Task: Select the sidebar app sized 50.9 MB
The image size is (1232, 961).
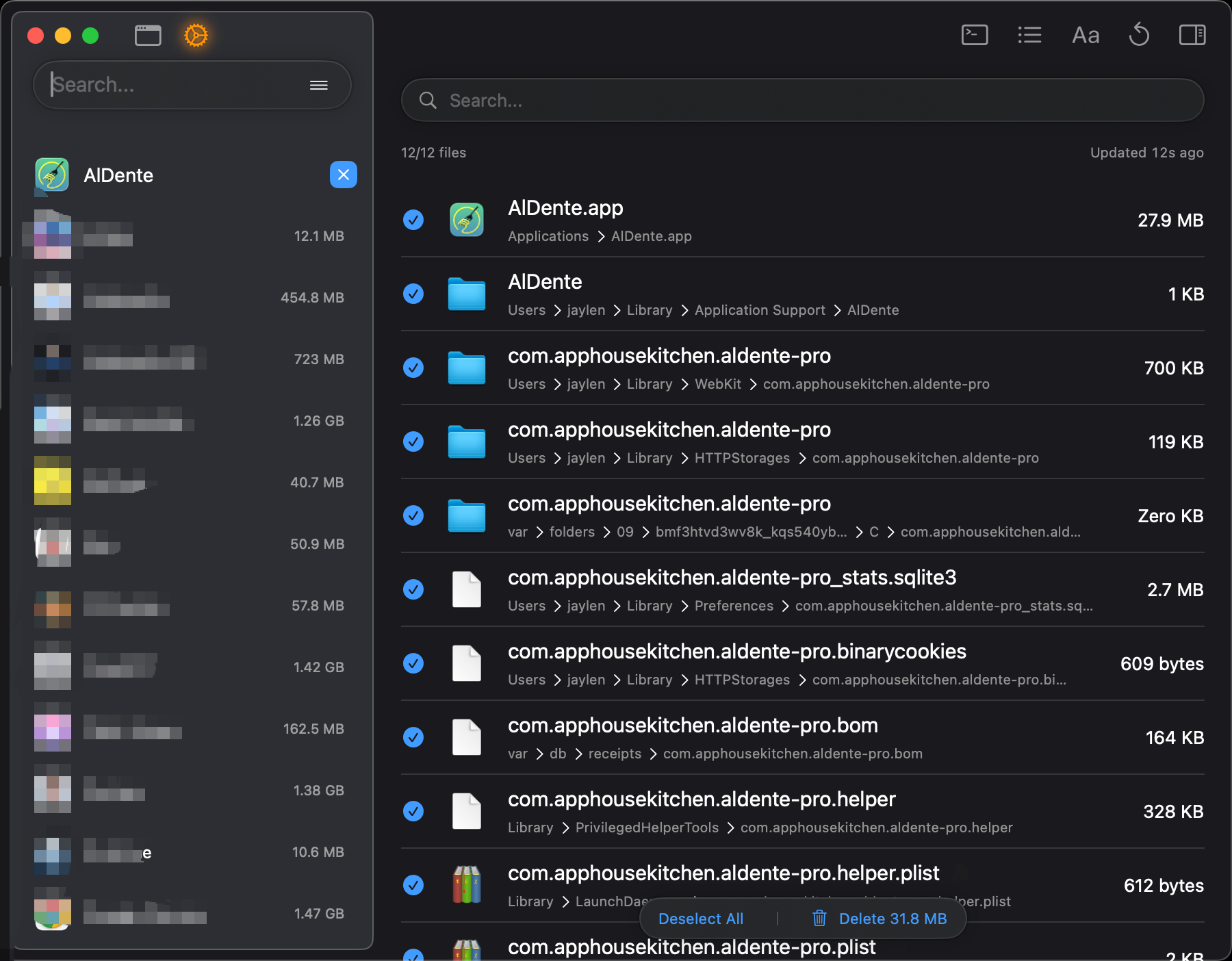Action: (190, 544)
